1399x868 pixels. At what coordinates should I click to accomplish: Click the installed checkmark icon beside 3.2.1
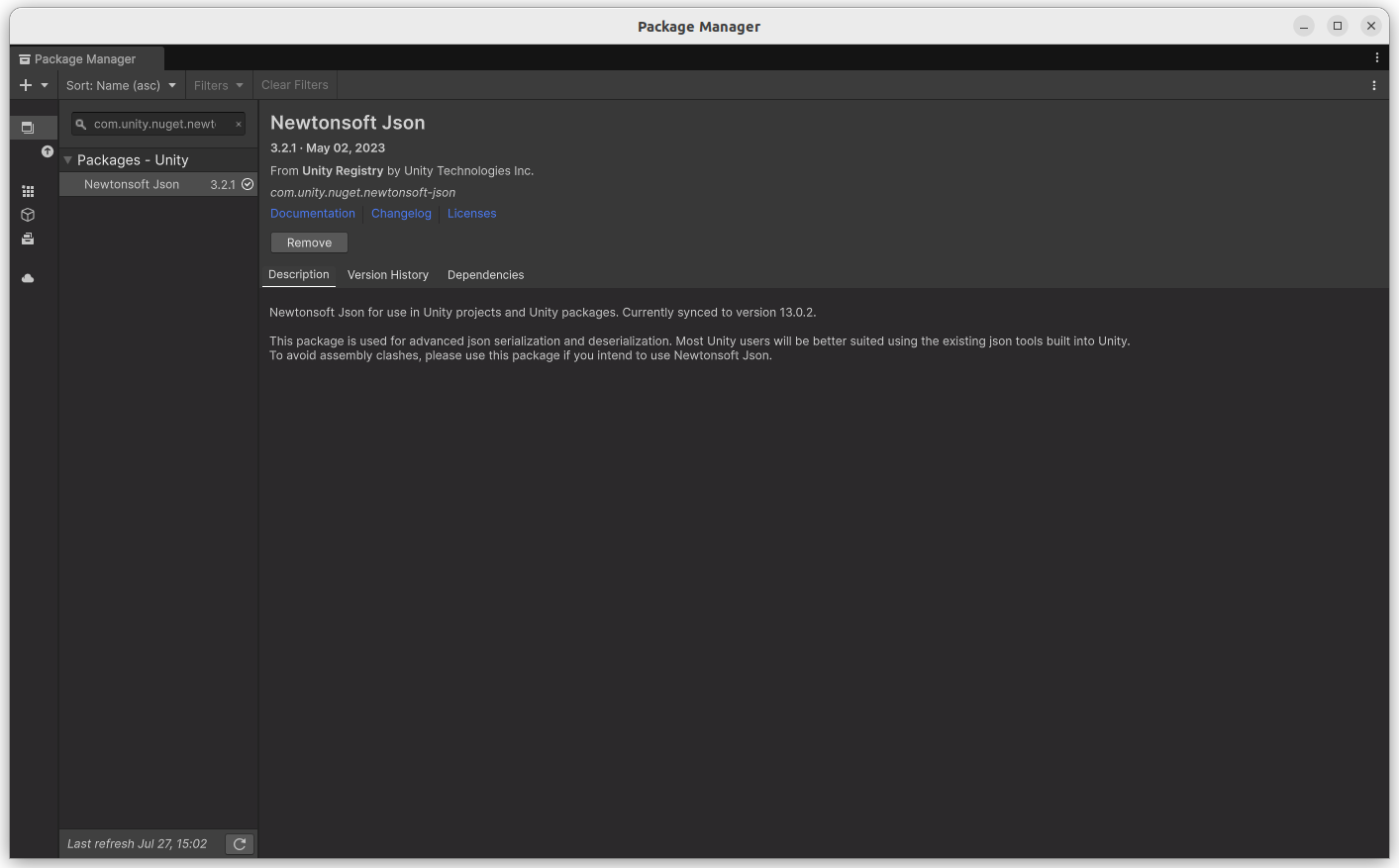click(x=248, y=184)
